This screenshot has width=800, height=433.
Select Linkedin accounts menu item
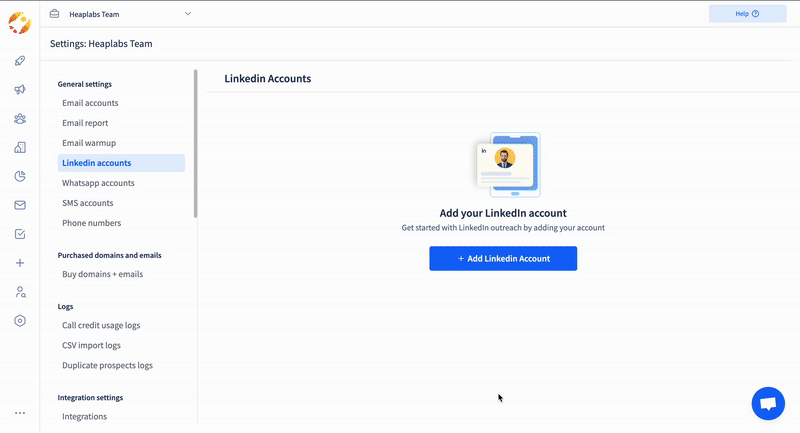click(x=121, y=163)
